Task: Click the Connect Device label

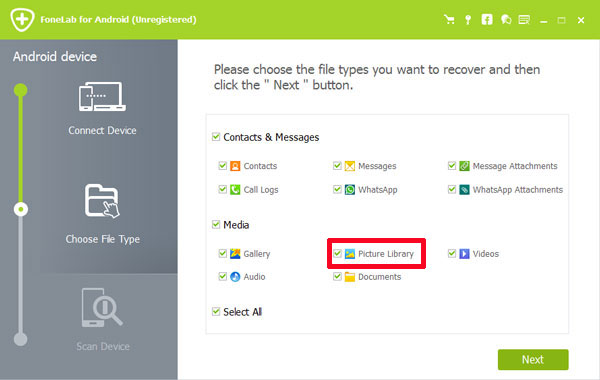Action: (102, 130)
